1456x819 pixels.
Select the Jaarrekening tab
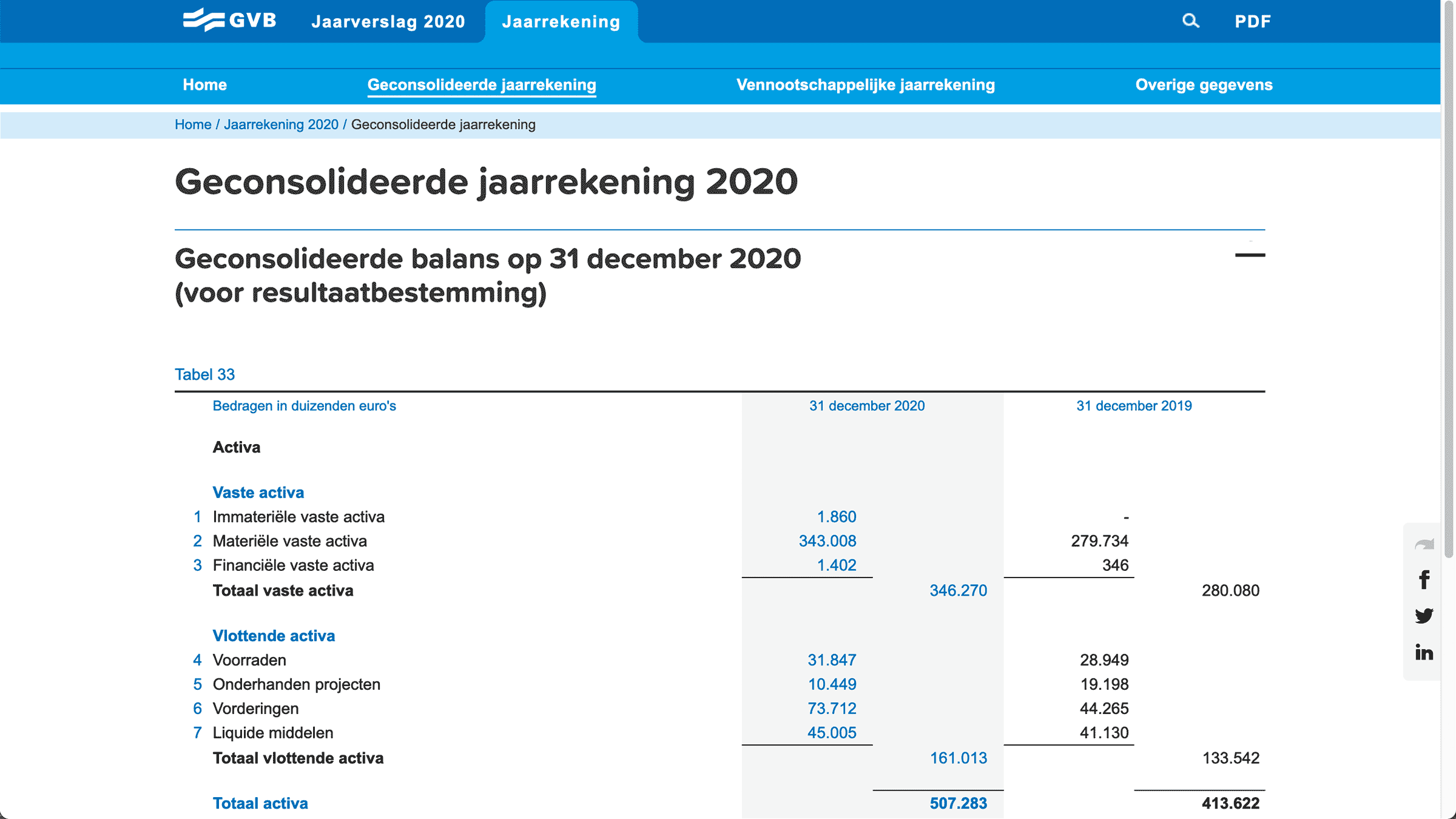pyautogui.click(x=561, y=22)
